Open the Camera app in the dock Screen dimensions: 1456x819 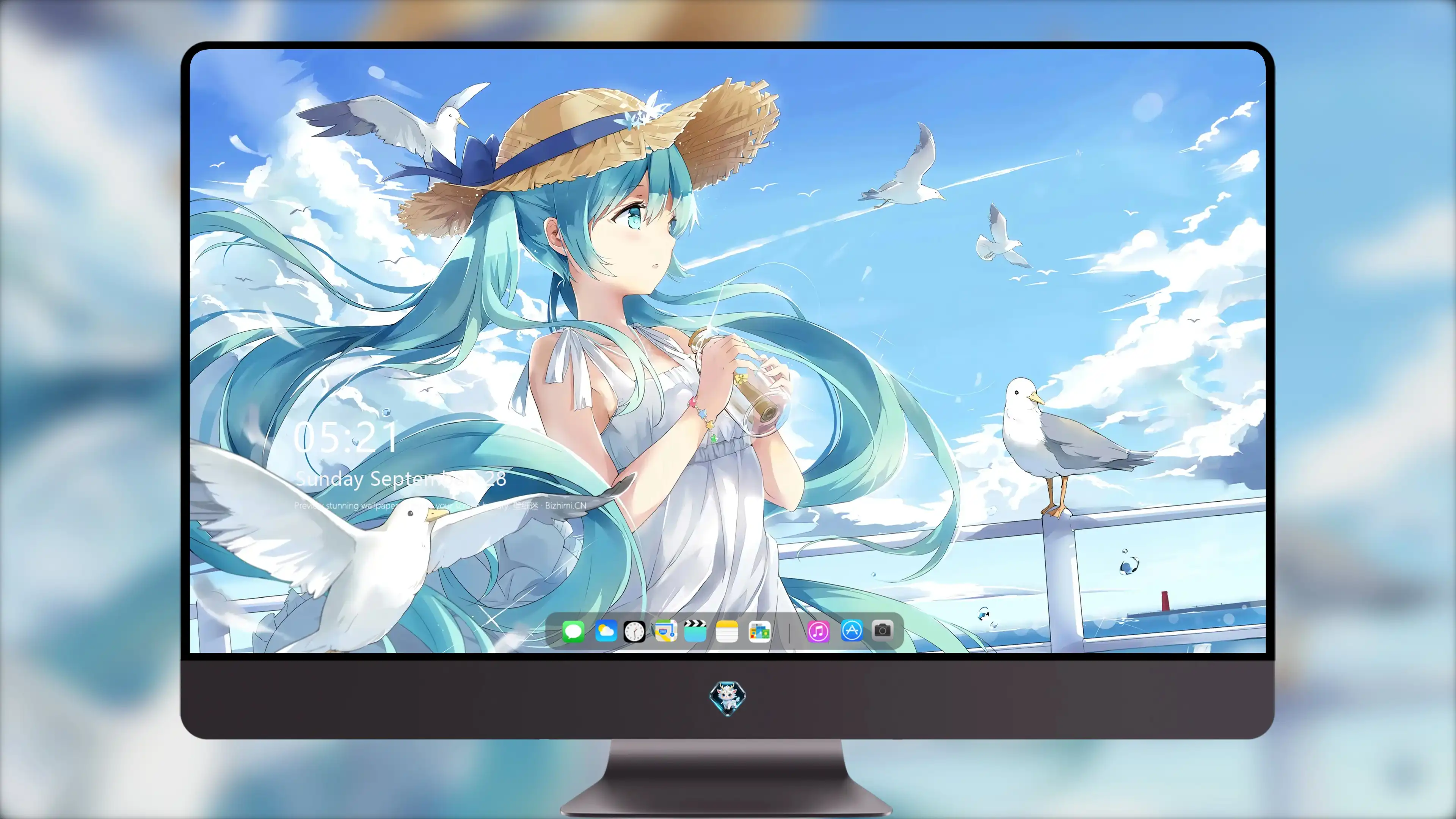point(882,630)
